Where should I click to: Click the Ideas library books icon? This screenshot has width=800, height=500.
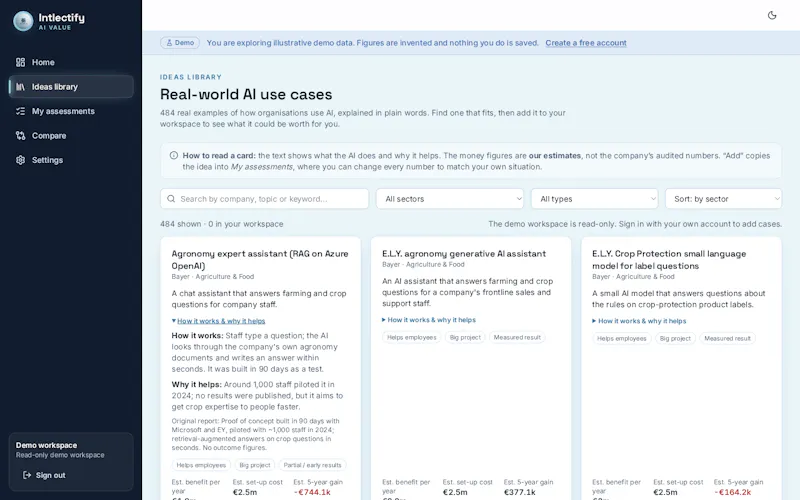pyautogui.click(x=20, y=87)
